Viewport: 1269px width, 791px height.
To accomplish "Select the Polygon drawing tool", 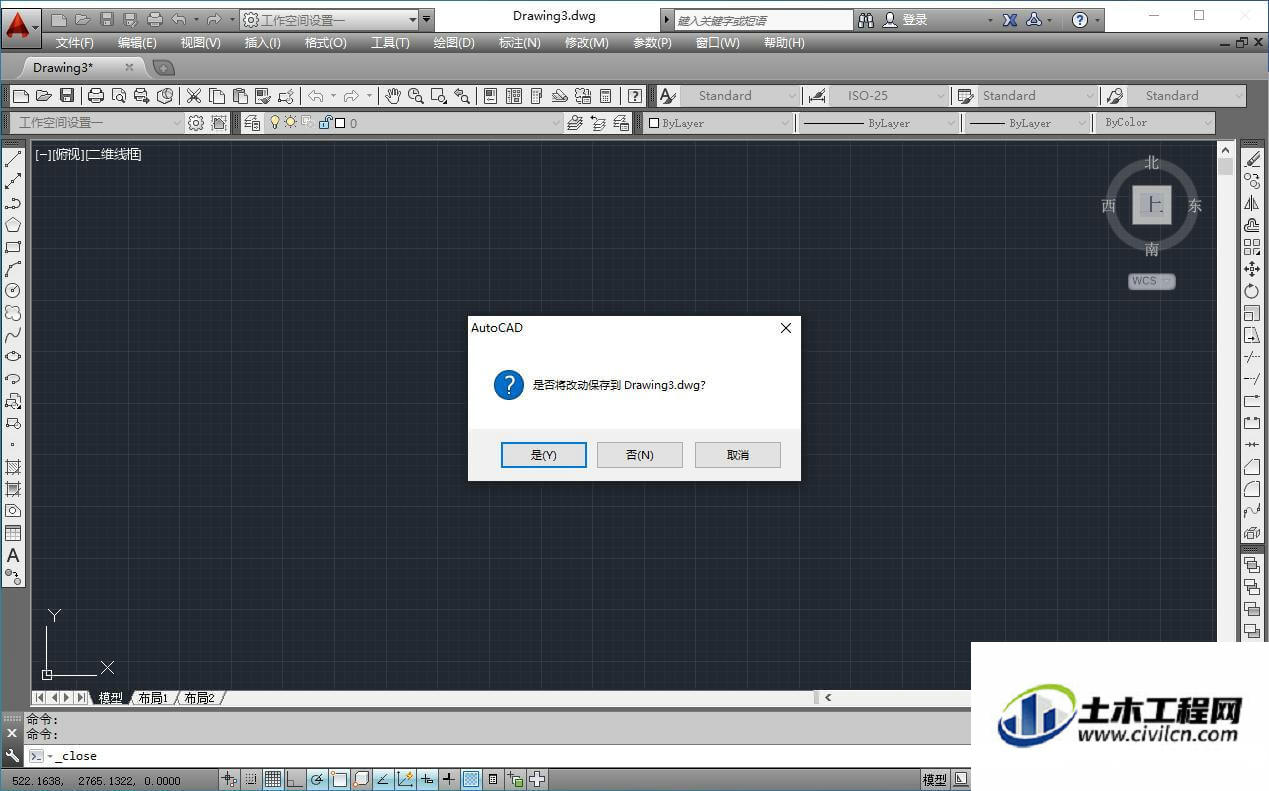I will click(x=13, y=225).
